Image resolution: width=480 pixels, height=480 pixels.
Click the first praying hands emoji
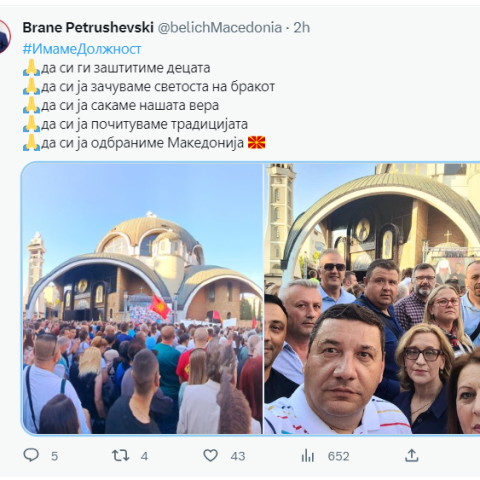[x=31, y=68]
